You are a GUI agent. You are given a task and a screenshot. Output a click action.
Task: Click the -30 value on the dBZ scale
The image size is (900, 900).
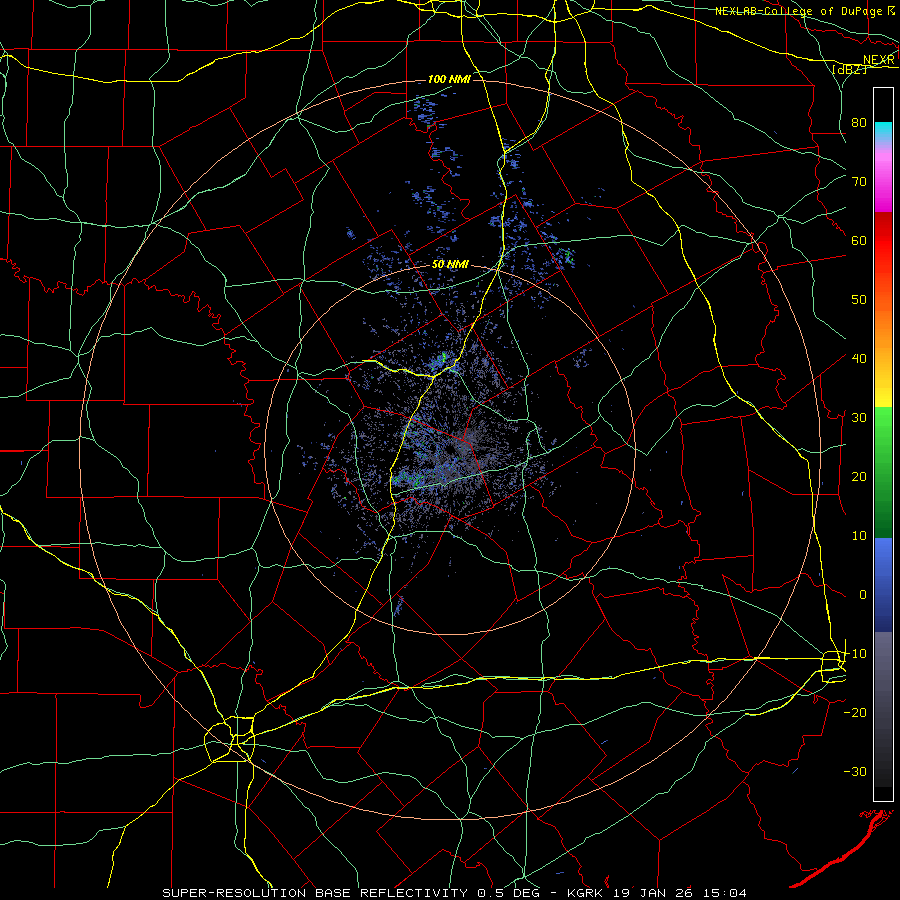tap(855, 772)
